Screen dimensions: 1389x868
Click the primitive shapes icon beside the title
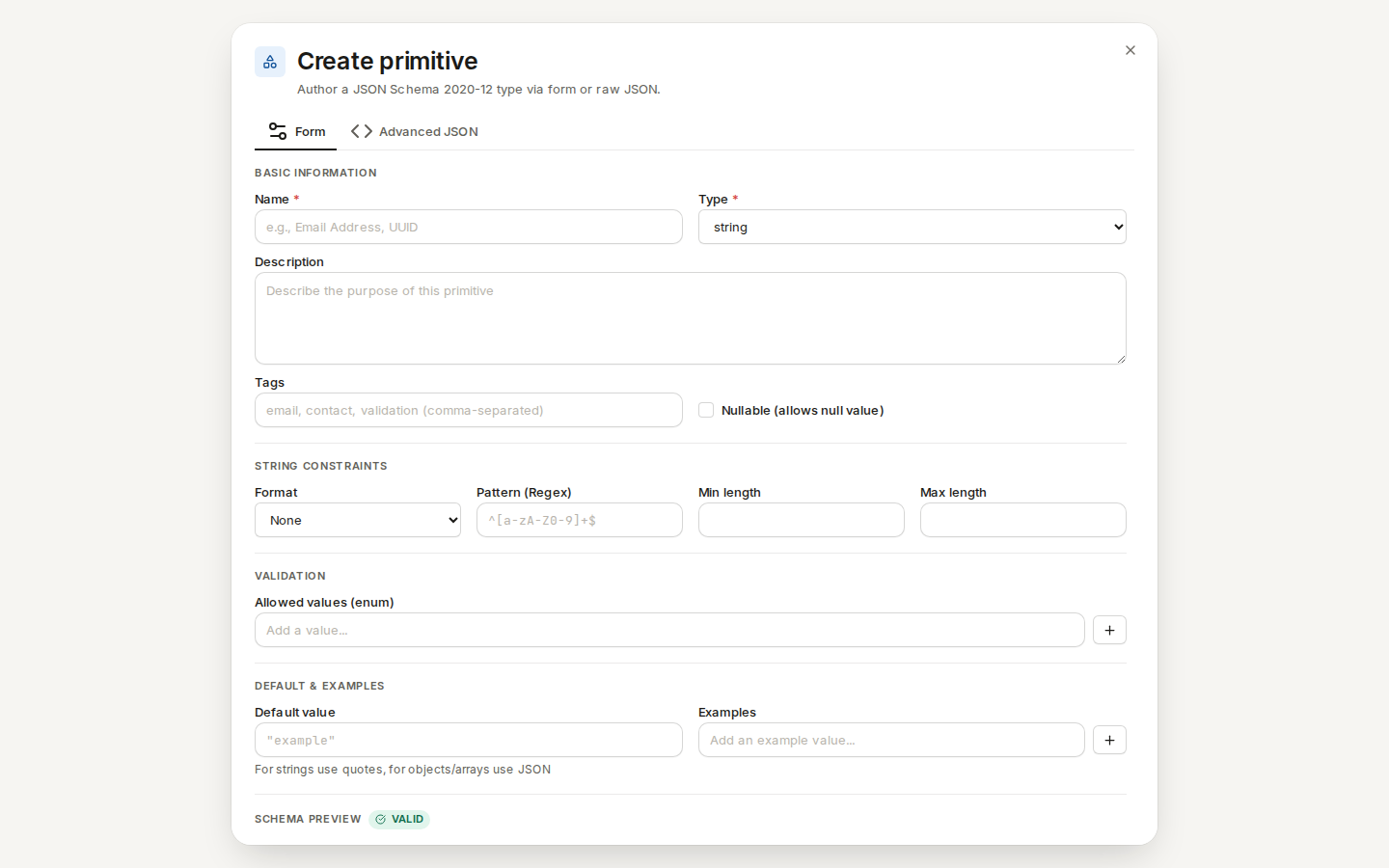[270, 62]
